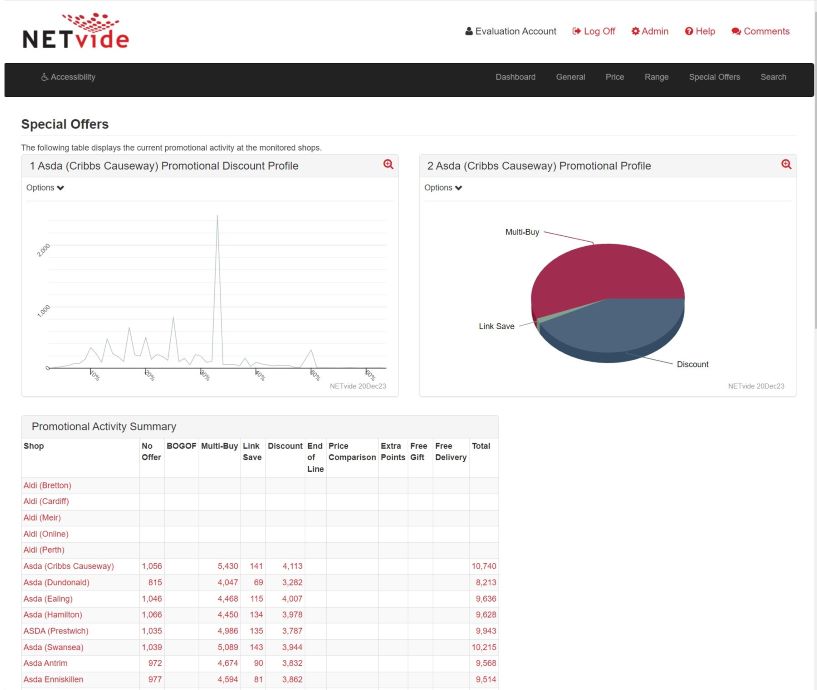Viewport: 817px width, 690px height.
Task: Click Dundonald Discount value 3,282
Action: click(x=292, y=582)
